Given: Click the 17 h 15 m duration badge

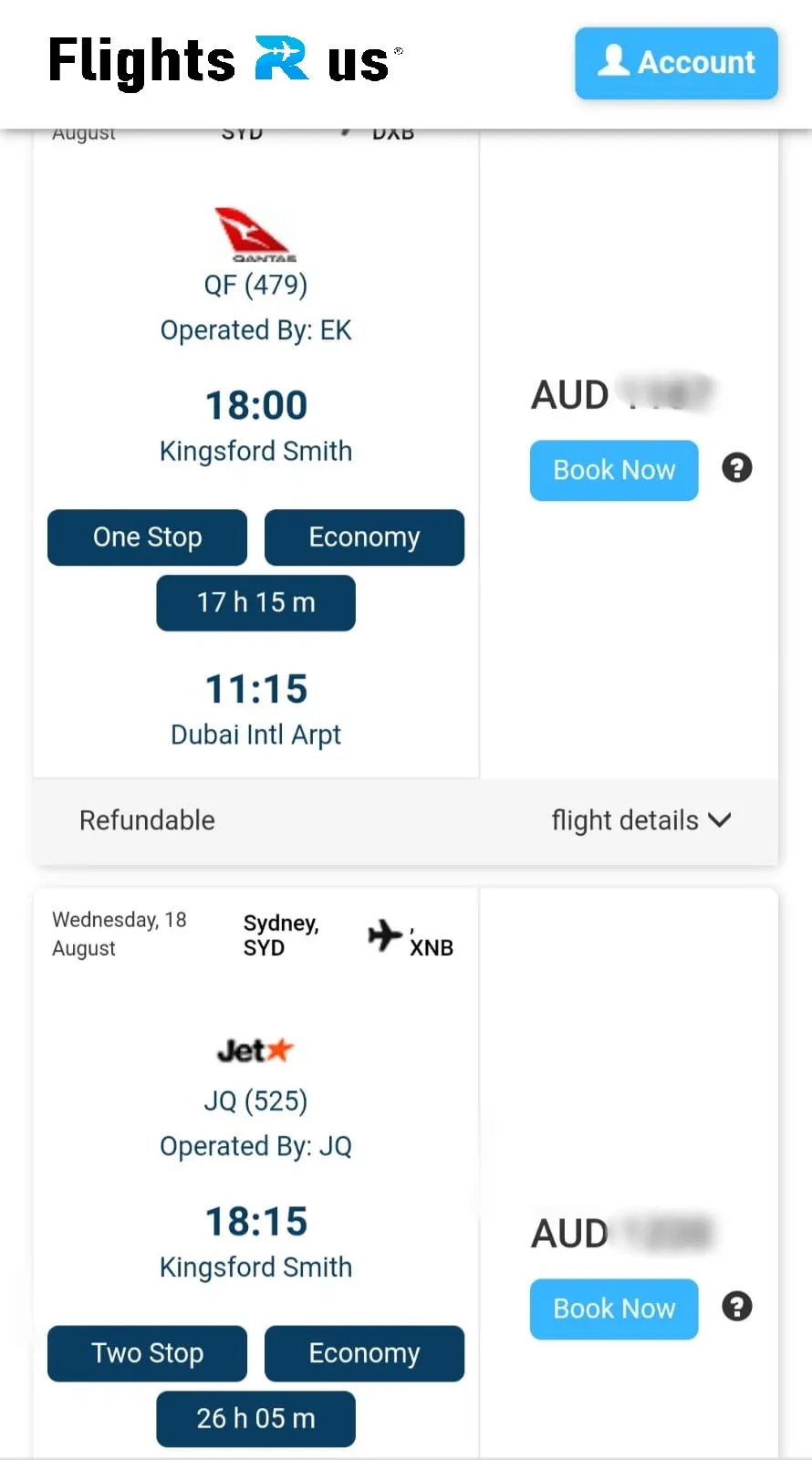Looking at the screenshot, I should [255, 602].
